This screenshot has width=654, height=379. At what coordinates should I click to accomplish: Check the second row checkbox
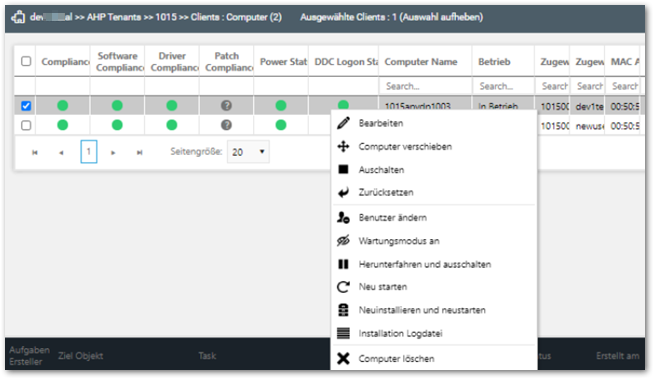pos(26,125)
